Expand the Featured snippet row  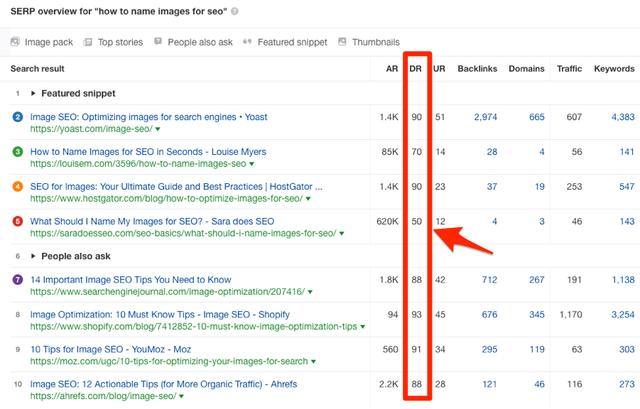click(33, 93)
